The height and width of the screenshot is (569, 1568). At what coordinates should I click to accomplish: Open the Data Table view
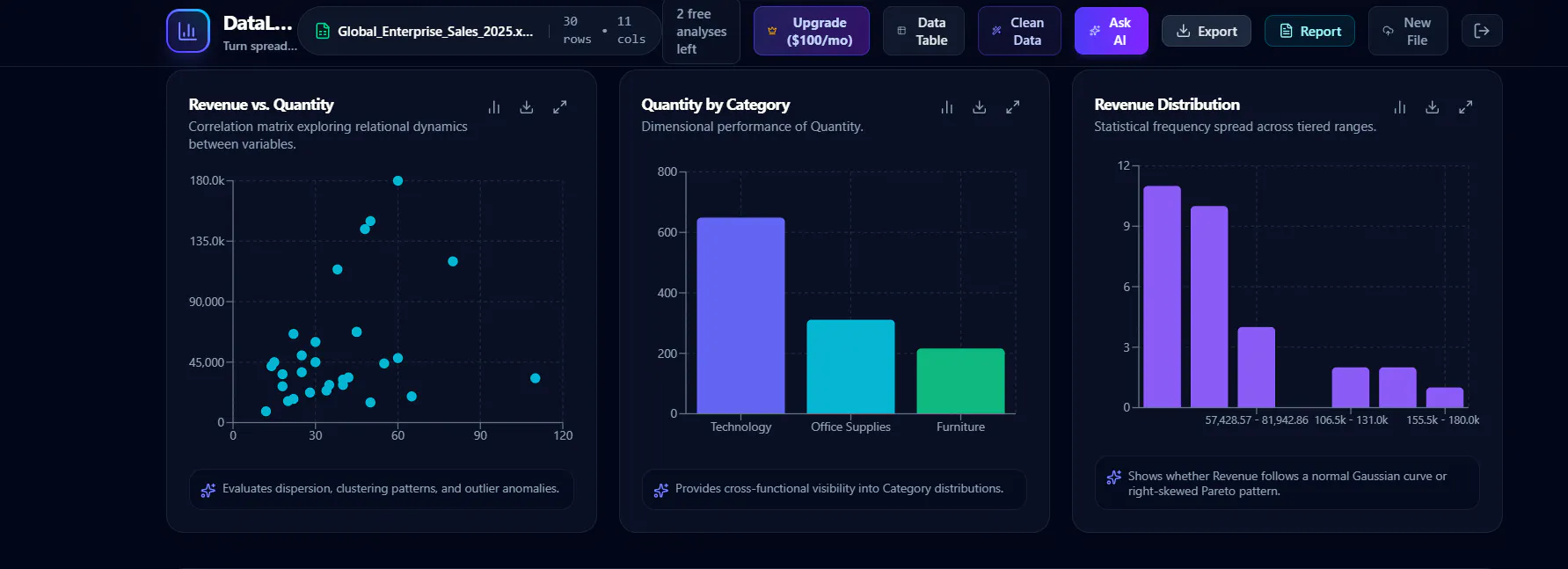pyautogui.click(x=923, y=31)
